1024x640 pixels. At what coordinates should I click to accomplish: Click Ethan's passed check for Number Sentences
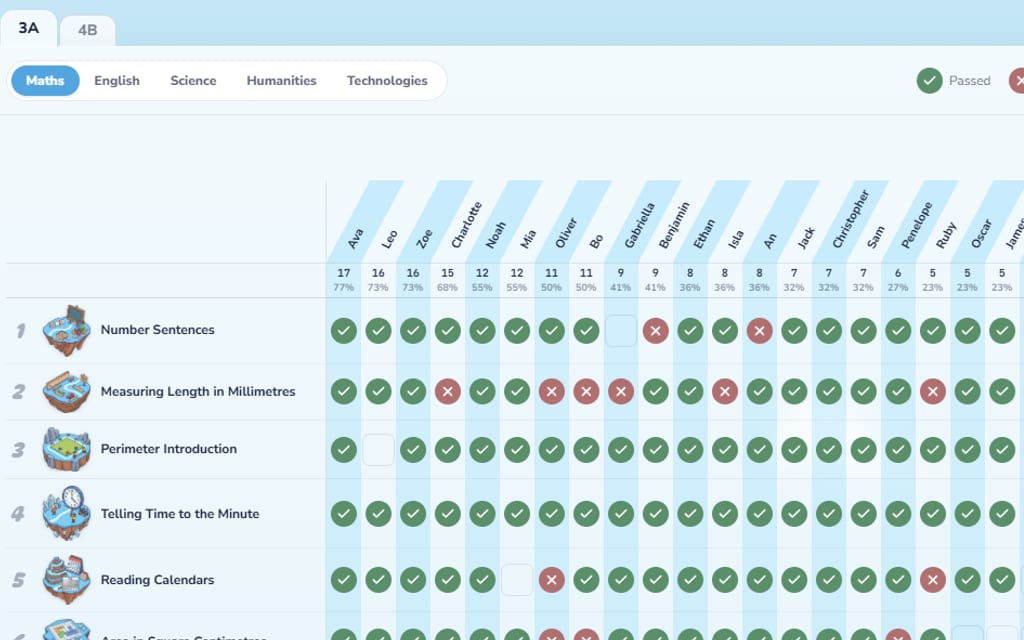[690, 330]
